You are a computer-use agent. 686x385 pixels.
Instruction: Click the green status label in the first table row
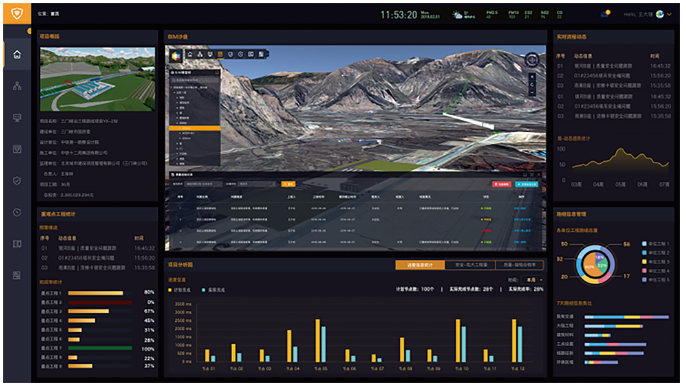(x=486, y=209)
